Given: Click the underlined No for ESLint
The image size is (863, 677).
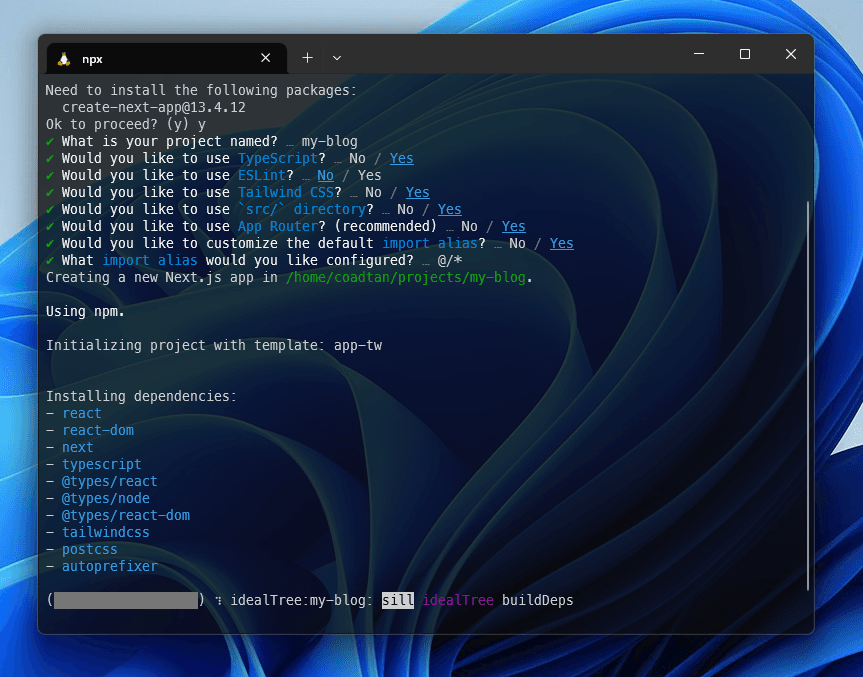Looking at the screenshot, I should pyautogui.click(x=325, y=176).
